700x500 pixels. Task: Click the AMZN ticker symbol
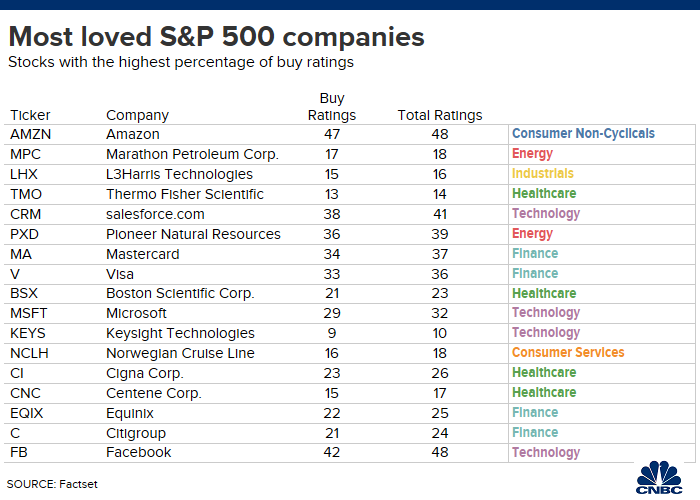(x=31, y=134)
